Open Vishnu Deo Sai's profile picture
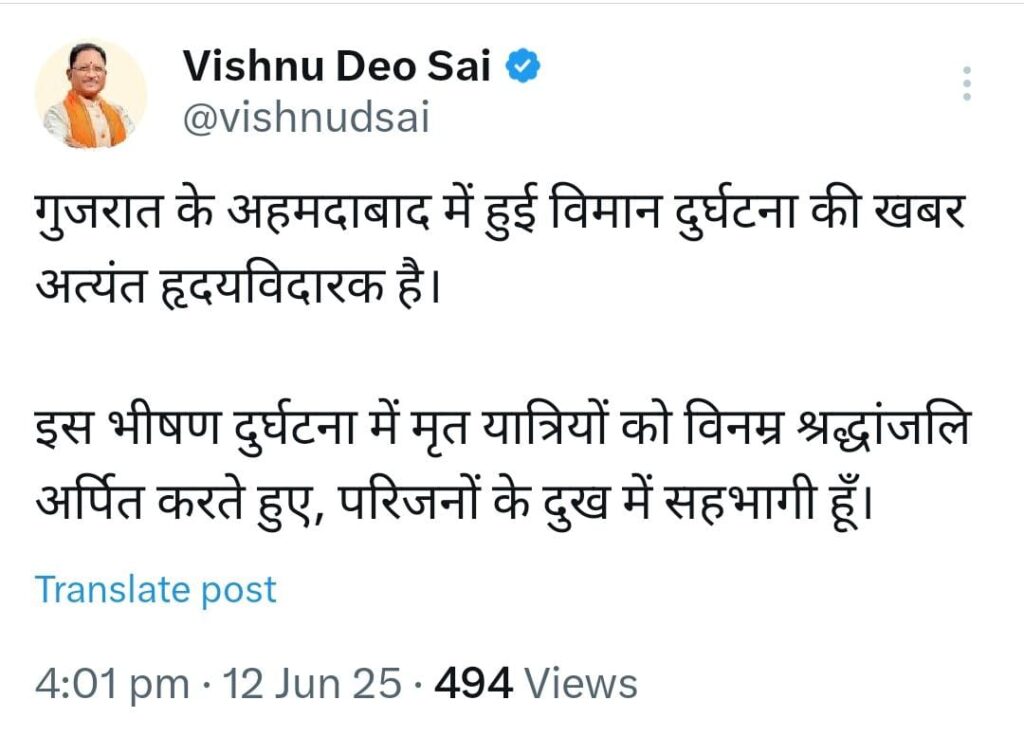The width and height of the screenshot is (1024, 737). (x=91, y=97)
